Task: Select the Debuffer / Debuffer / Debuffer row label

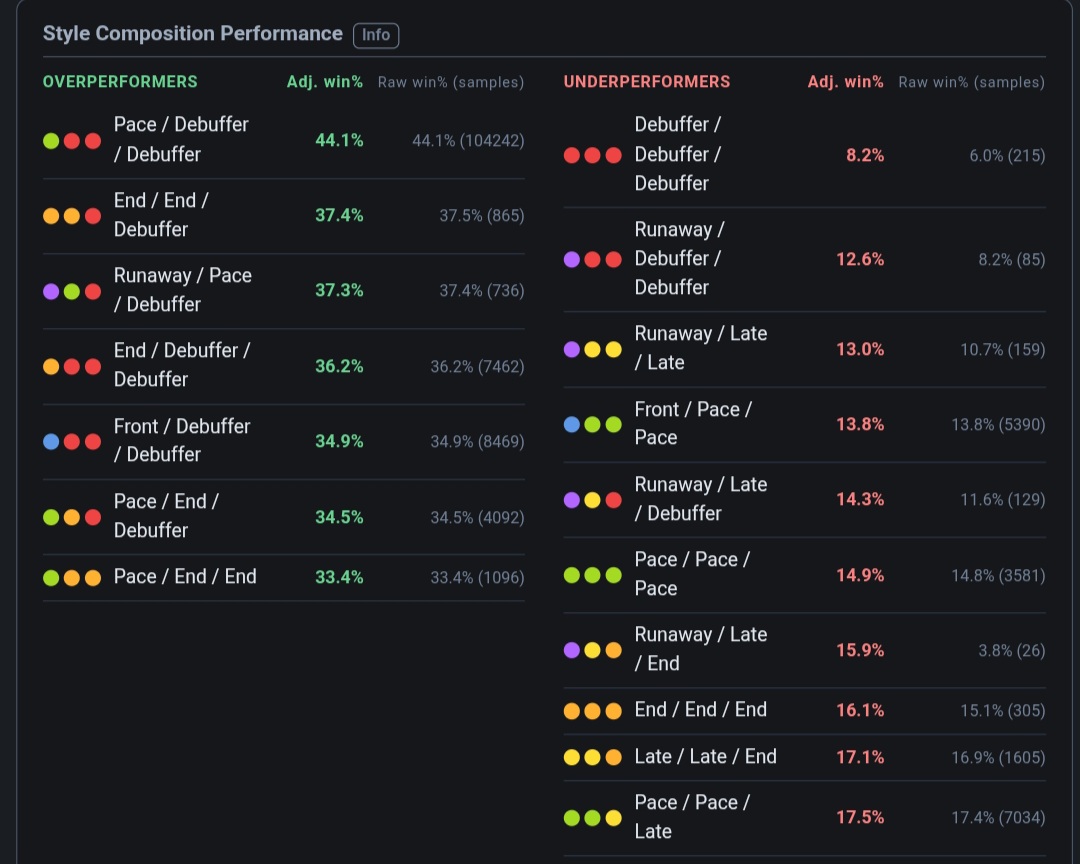Action: click(678, 154)
